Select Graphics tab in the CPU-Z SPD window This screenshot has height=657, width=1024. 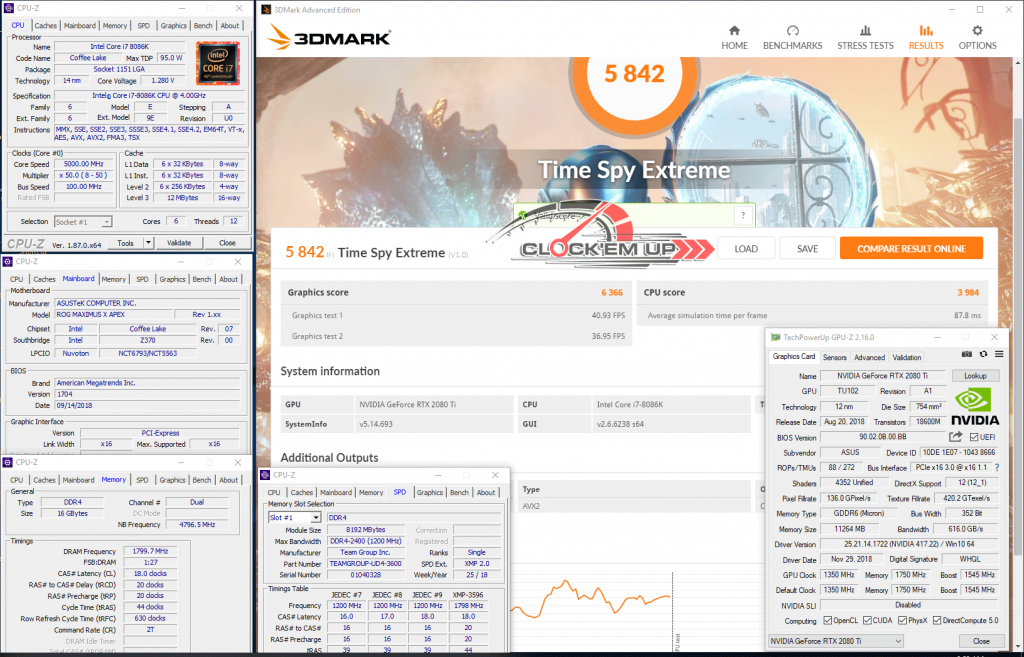[x=430, y=492]
